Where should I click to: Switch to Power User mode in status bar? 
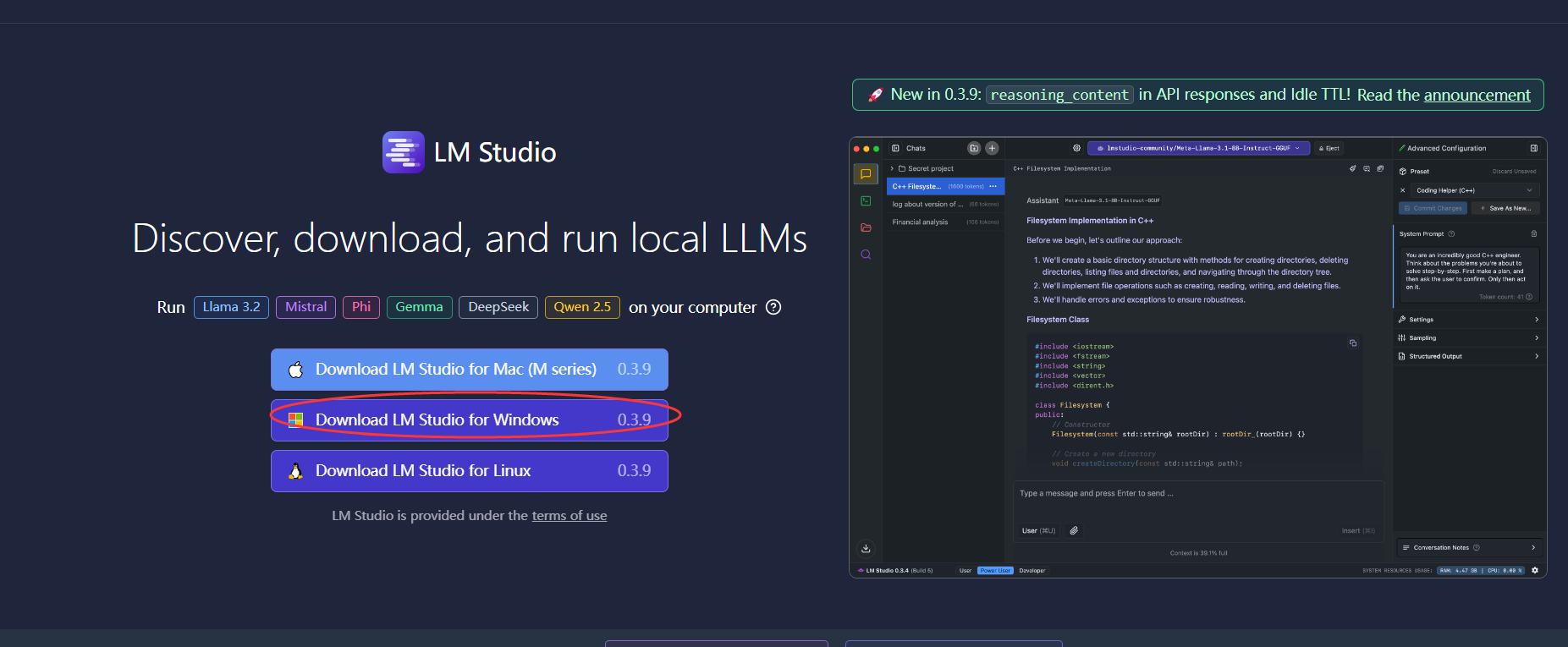coord(995,571)
